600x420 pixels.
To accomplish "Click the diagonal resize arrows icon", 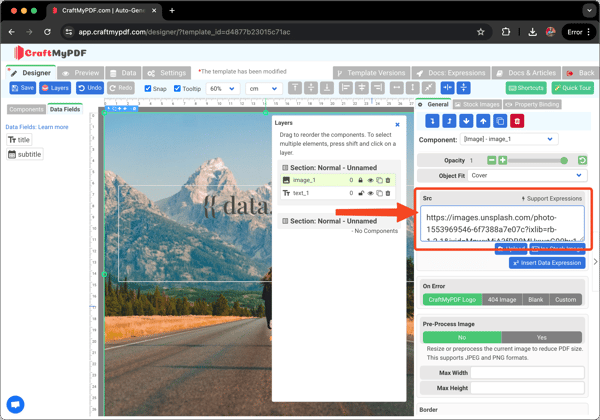I will (x=429, y=88).
